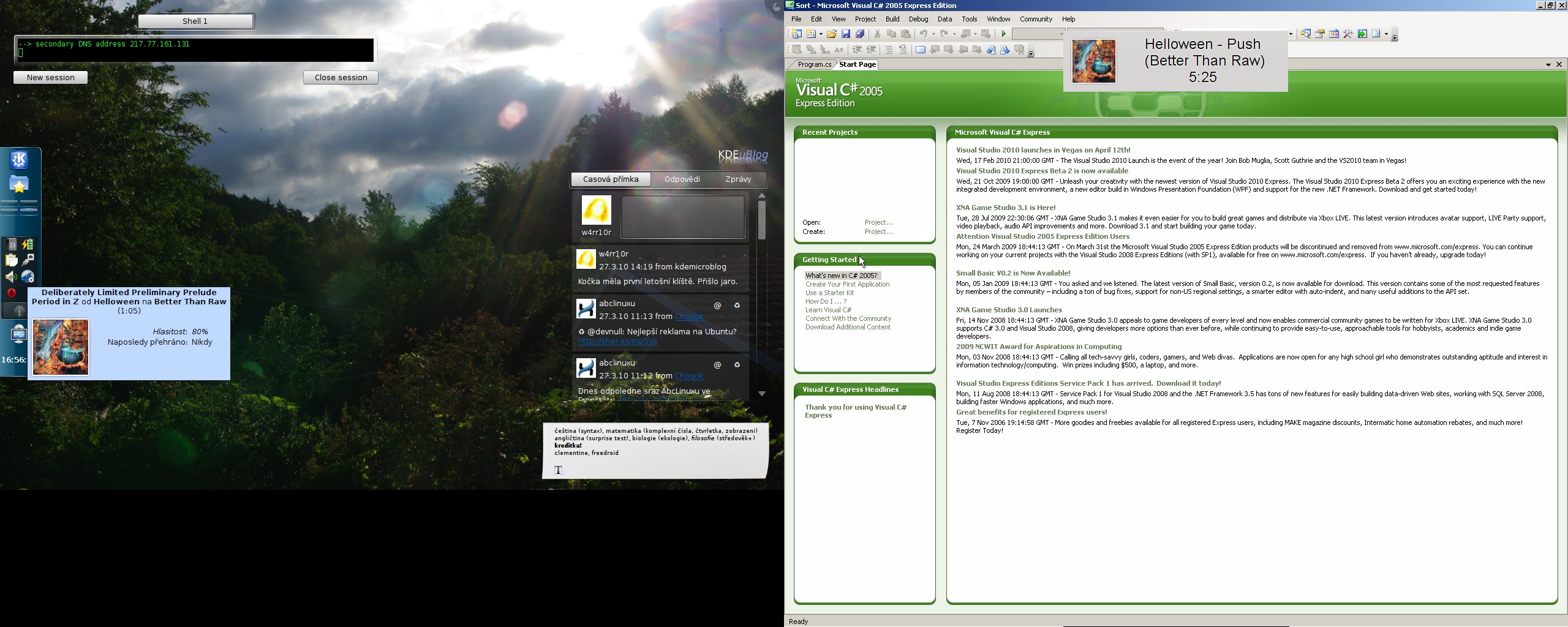Open Visual Studio 2010 launches in Vegas headline
The height and width of the screenshot is (627, 1568).
point(1043,150)
